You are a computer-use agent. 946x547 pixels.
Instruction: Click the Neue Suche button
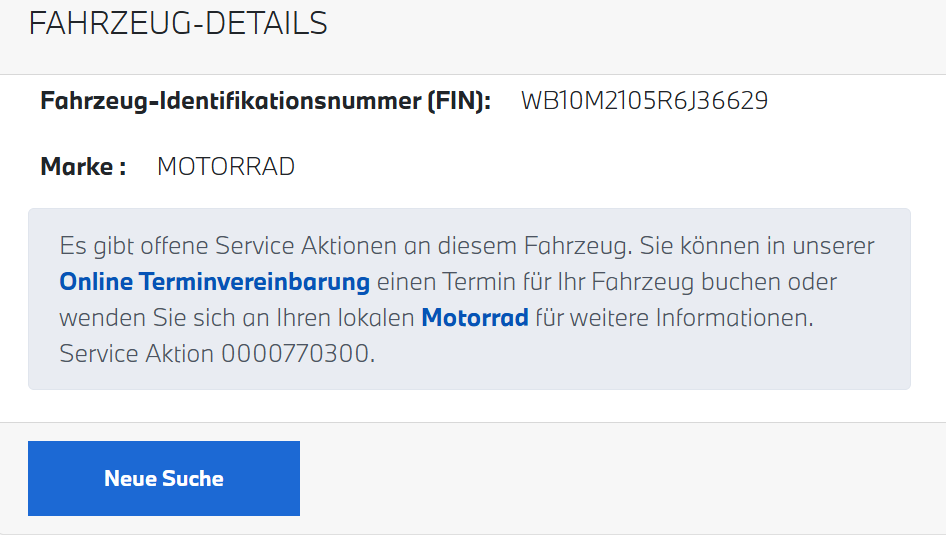164,478
